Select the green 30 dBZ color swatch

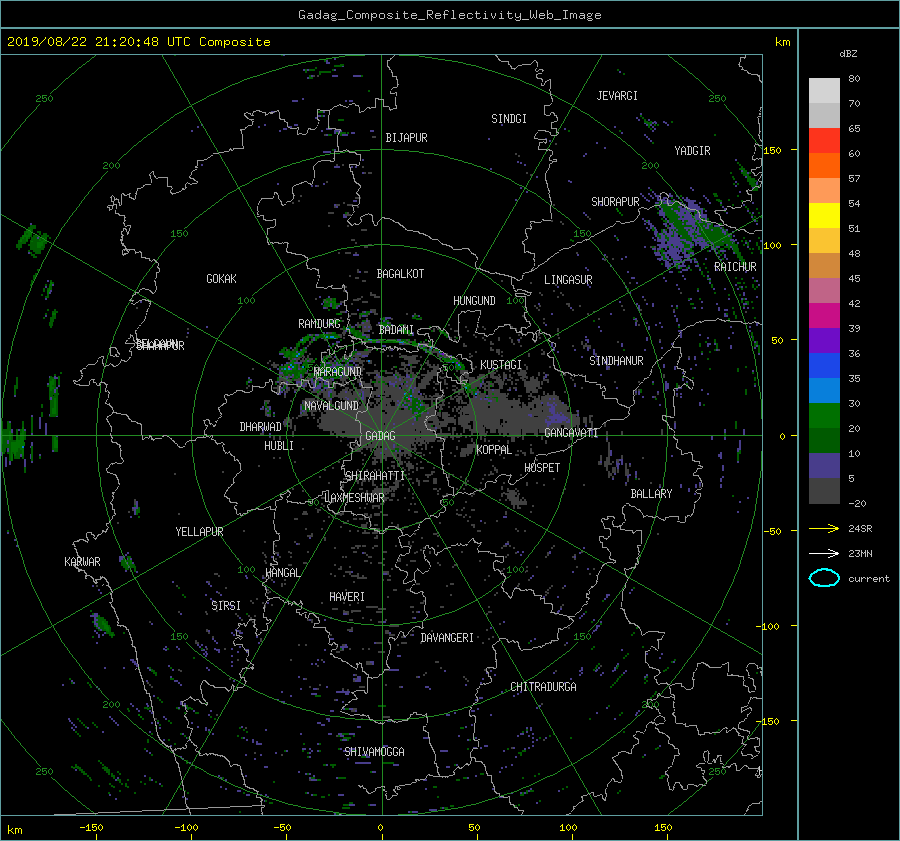824,415
